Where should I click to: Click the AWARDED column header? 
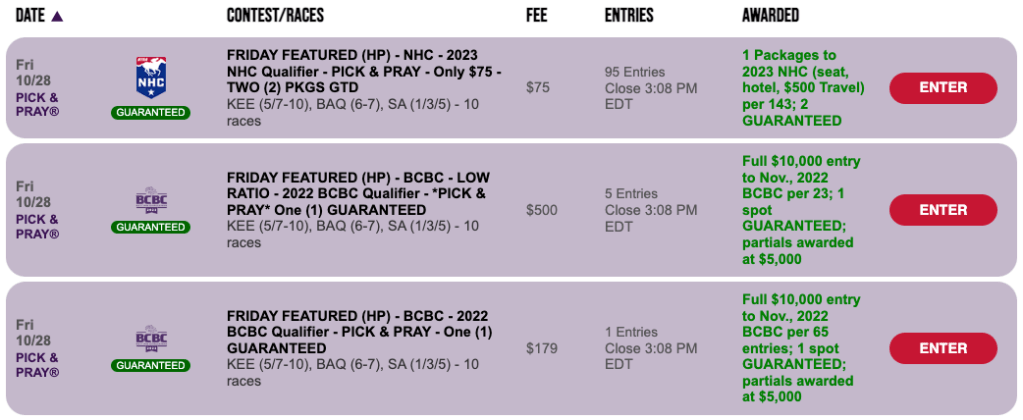(x=770, y=16)
